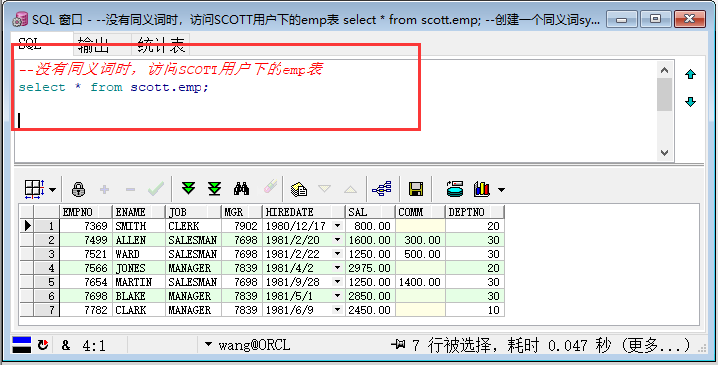Click the 1400.00 commission cell
This screenshot has width=718, height=365.
coord(420,282)
